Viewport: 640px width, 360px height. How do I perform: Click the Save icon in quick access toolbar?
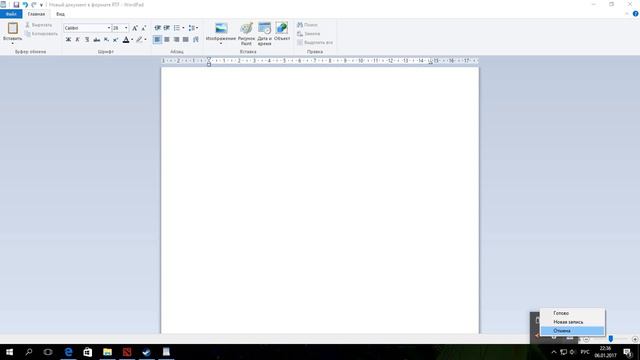coord(16,4)
